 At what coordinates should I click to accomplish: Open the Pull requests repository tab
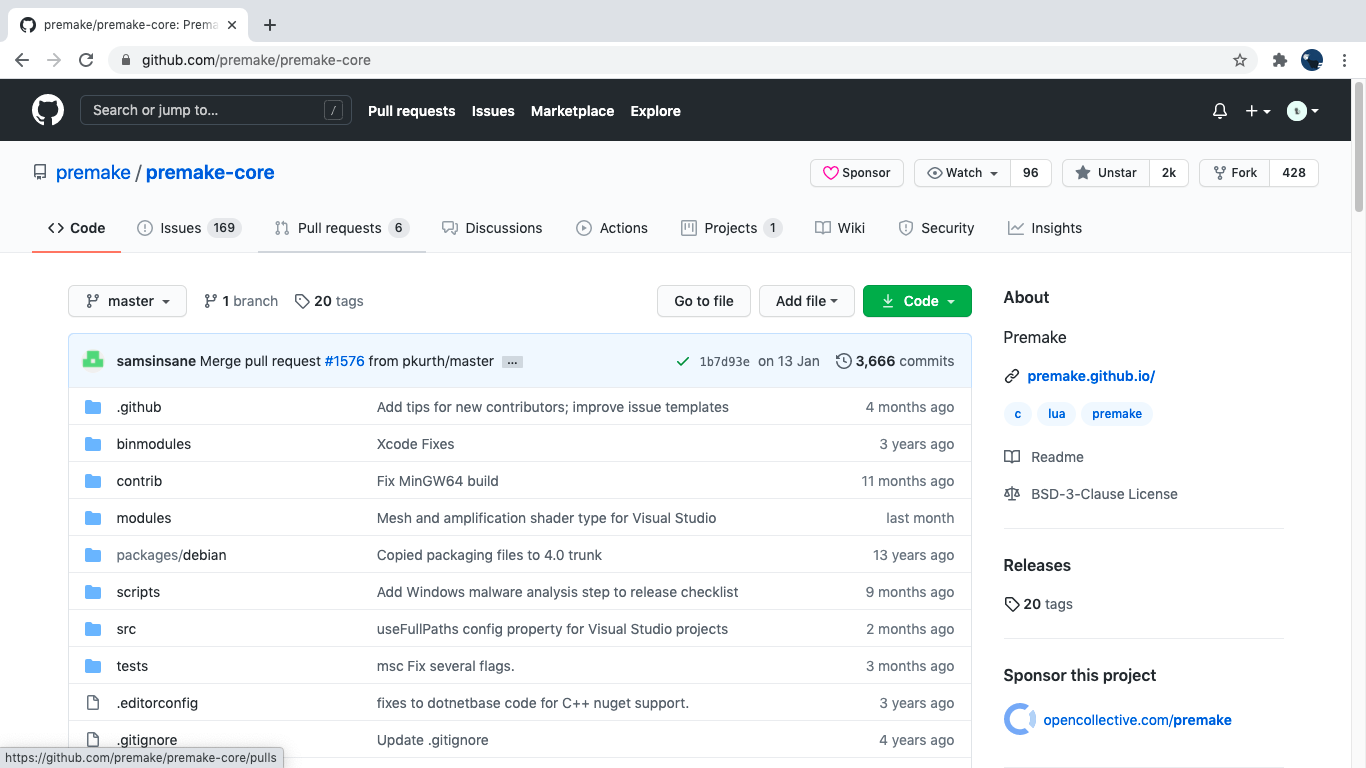pyautogui.click(x=342, y=228)
